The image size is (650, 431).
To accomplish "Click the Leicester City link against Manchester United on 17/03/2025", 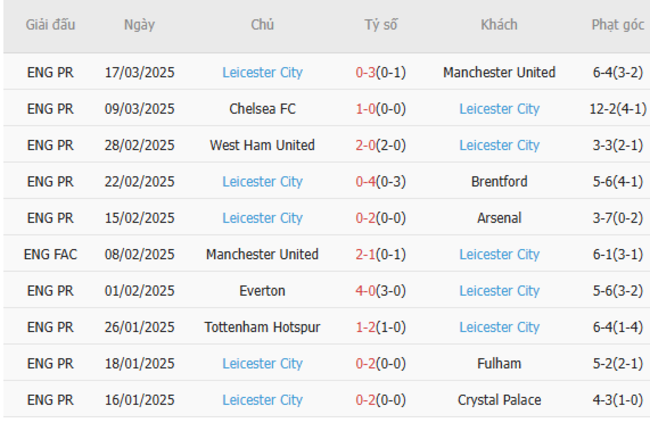I will pyautogui.click(x=262, y=72).
